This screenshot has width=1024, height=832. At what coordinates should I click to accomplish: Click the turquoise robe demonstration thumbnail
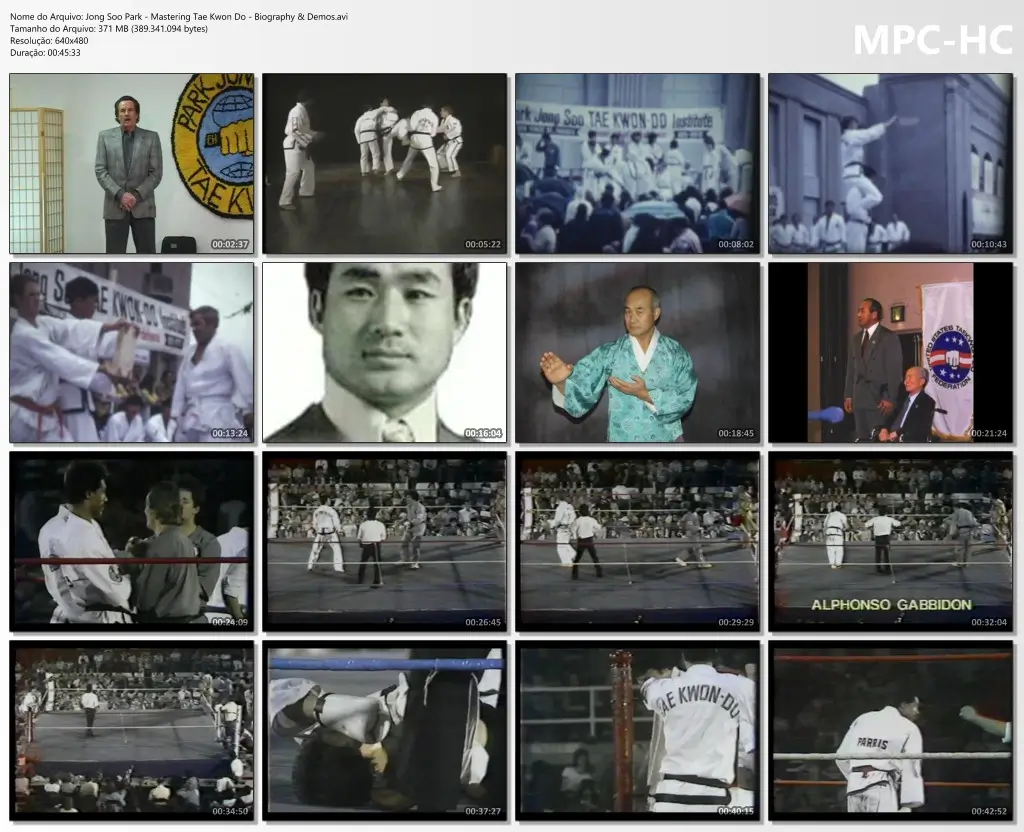[638, 352]
